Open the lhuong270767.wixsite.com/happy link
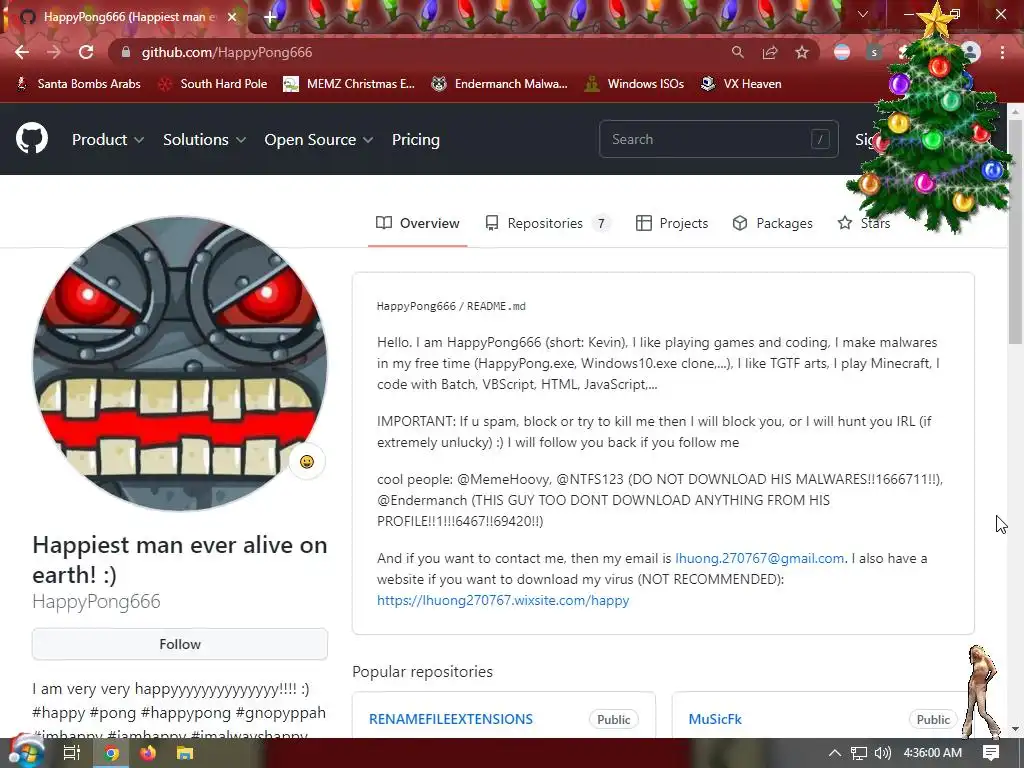Screen dimensions: 1024x768 click(503, 600)
